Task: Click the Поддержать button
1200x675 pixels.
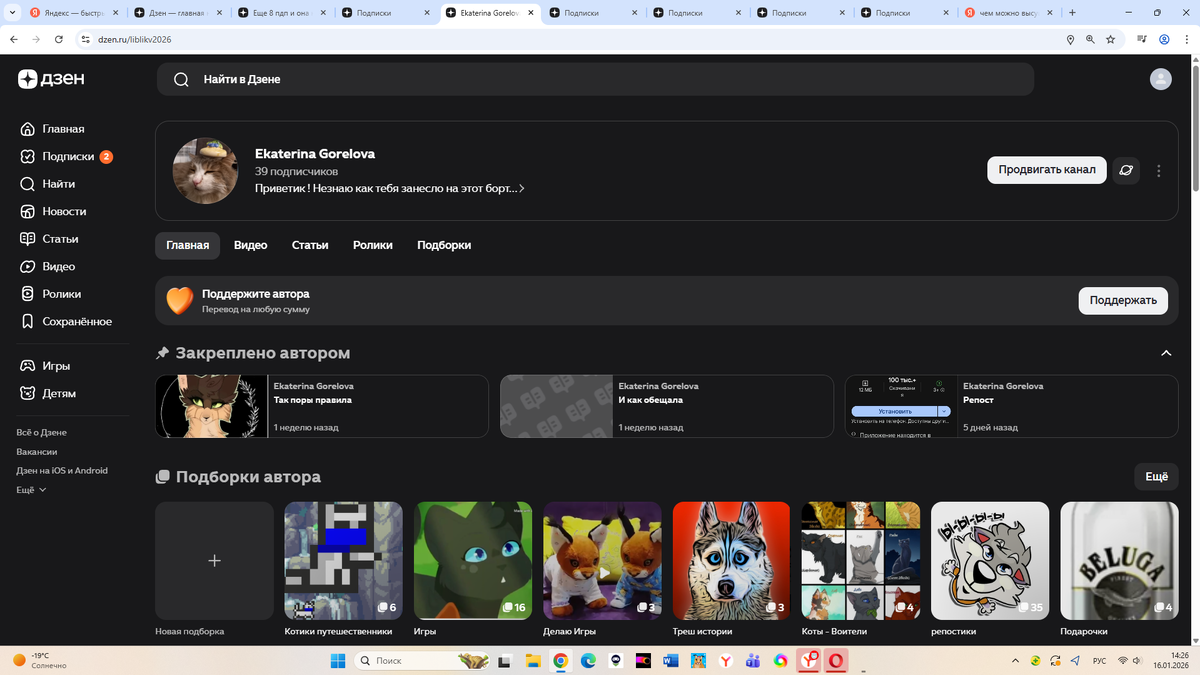Action: point(1123,300)
